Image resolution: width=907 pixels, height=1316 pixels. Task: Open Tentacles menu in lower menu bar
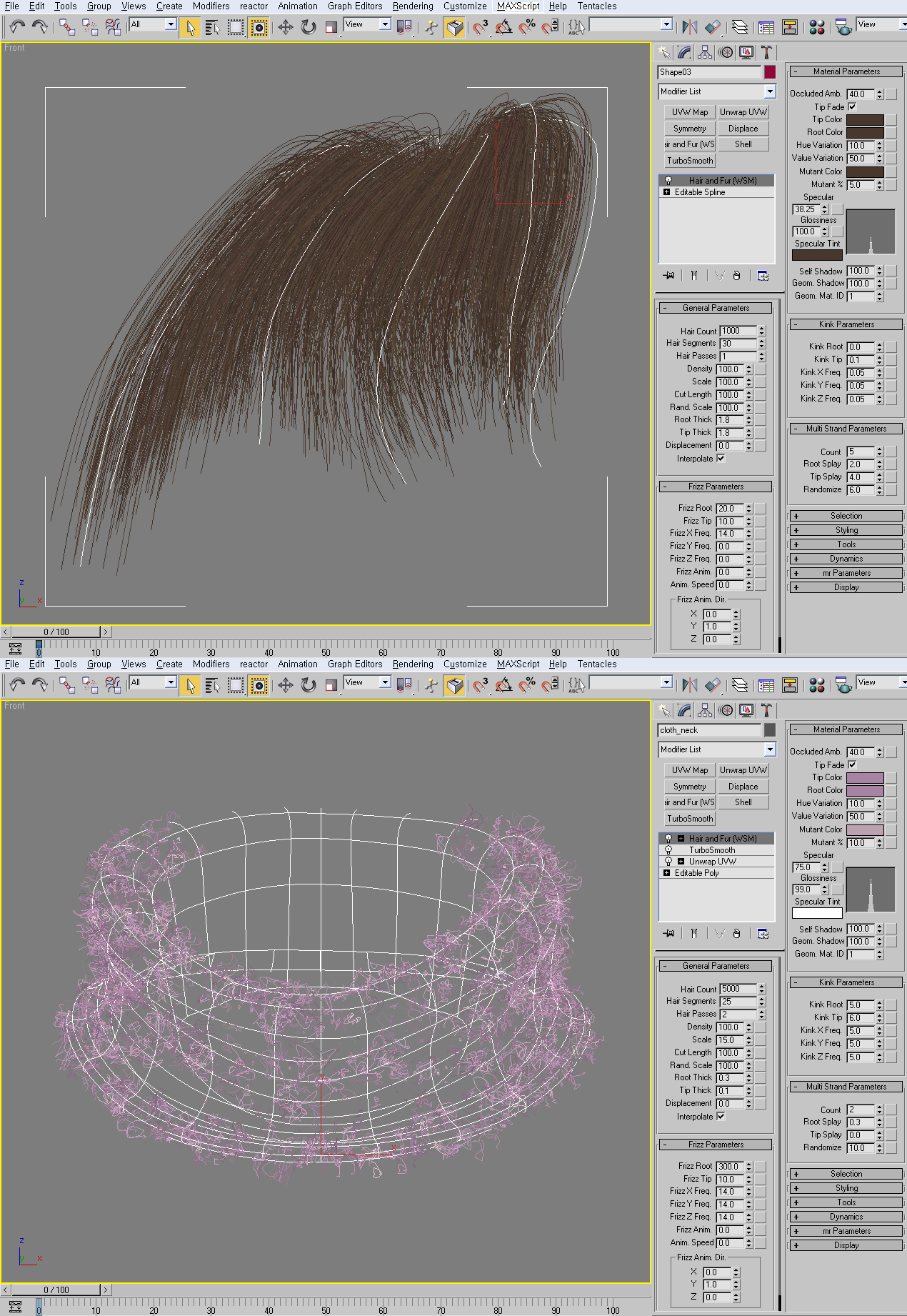(597, 664)
